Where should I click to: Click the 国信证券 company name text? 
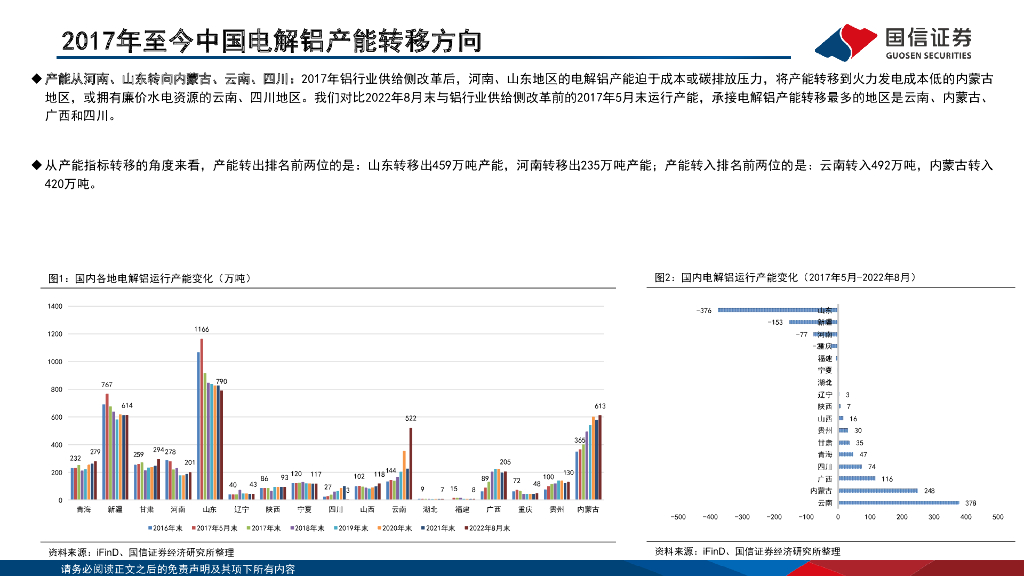coord(928,36)
